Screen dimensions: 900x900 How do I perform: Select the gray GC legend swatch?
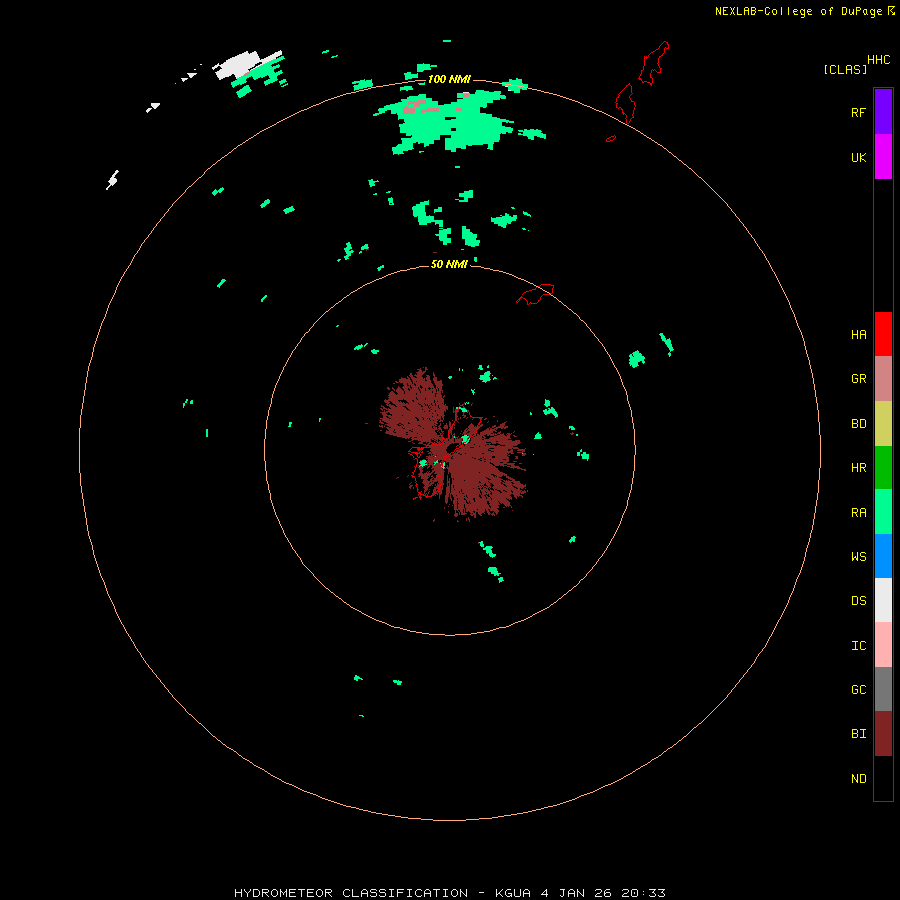[x=883, y=689]
